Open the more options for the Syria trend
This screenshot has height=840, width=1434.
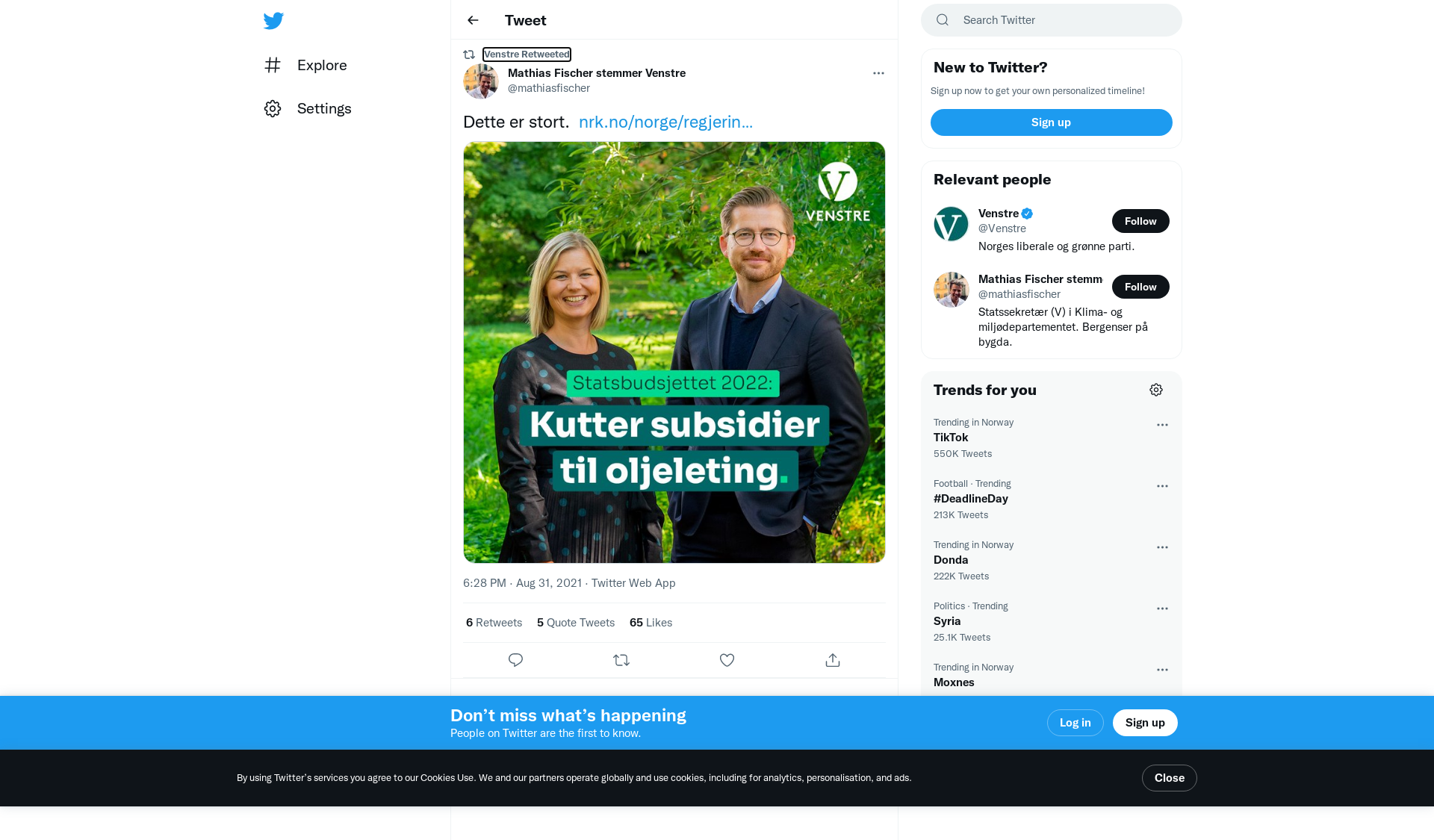1162,609
